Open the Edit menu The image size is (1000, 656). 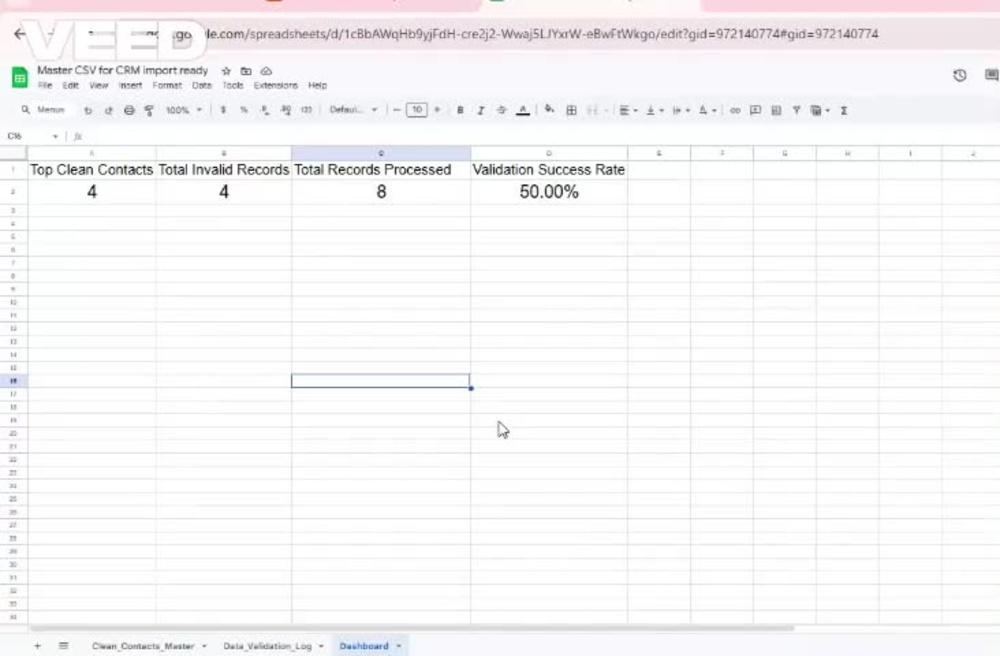(x=70, y=85)
